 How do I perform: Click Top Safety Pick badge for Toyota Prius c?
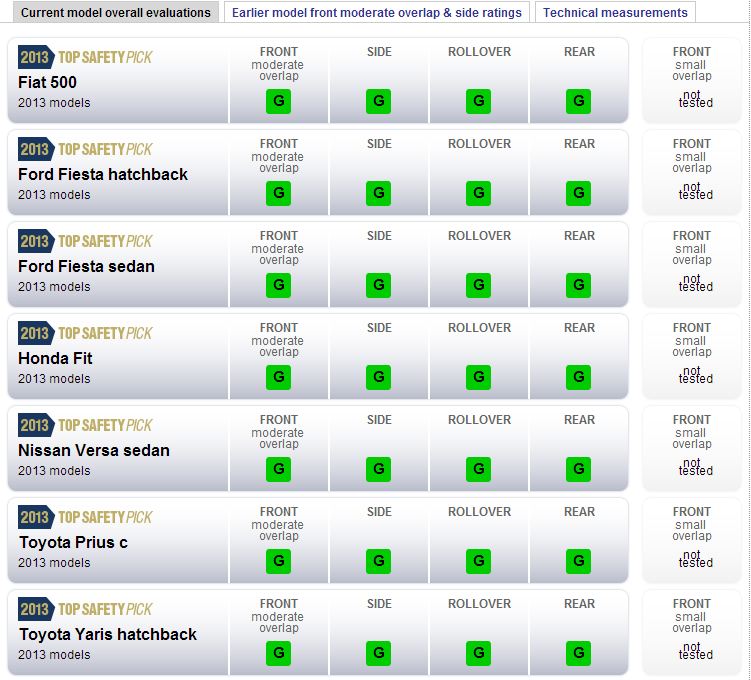[x=86, y=517]
